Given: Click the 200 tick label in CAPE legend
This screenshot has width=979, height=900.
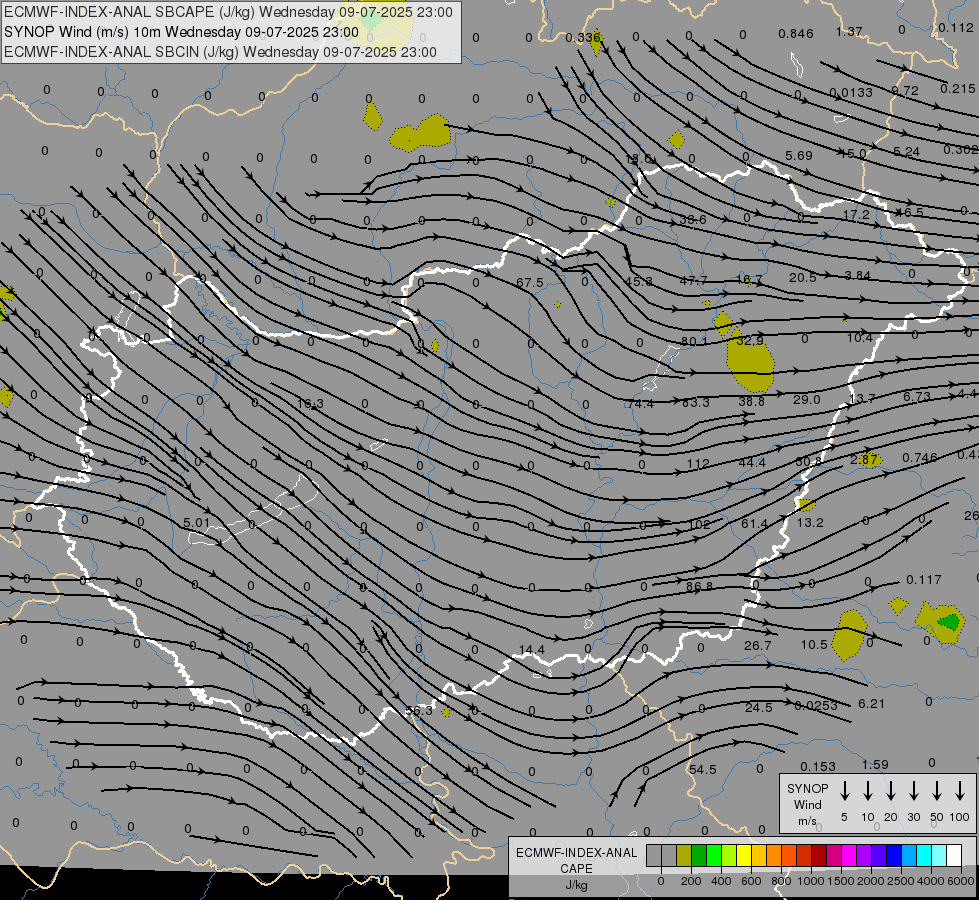Looking at the screenshot, I should point(691,881).
